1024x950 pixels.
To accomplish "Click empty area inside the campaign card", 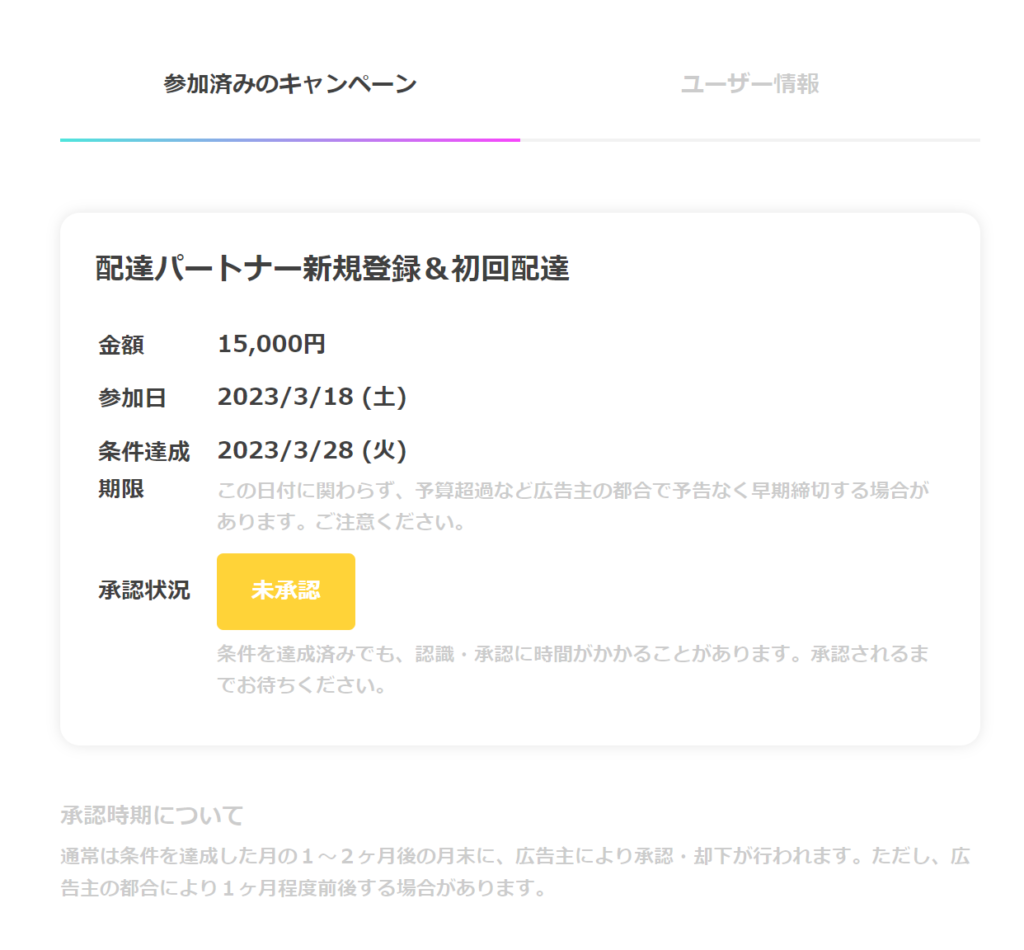I will 718,366.
